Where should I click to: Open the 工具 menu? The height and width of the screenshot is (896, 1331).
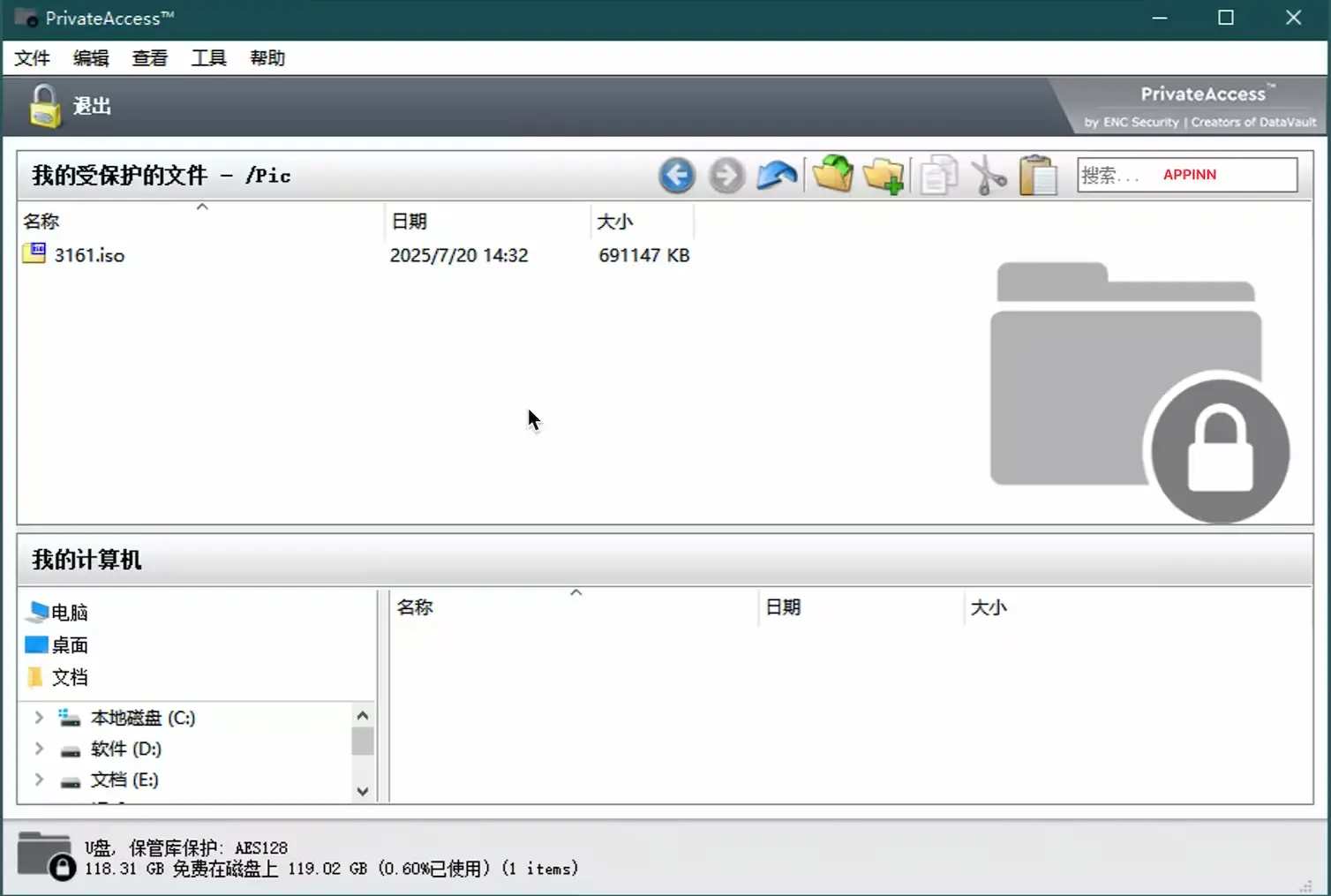point(209,58)
